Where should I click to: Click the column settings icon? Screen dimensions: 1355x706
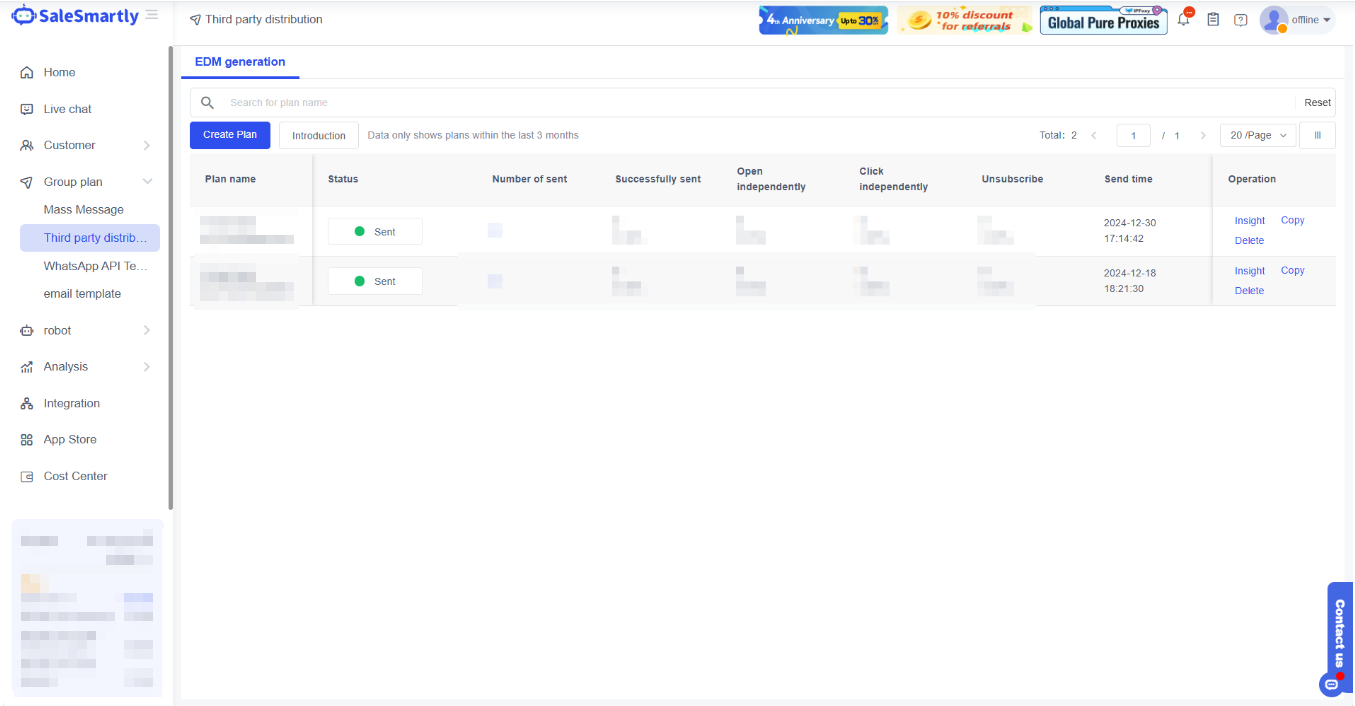1317,135
